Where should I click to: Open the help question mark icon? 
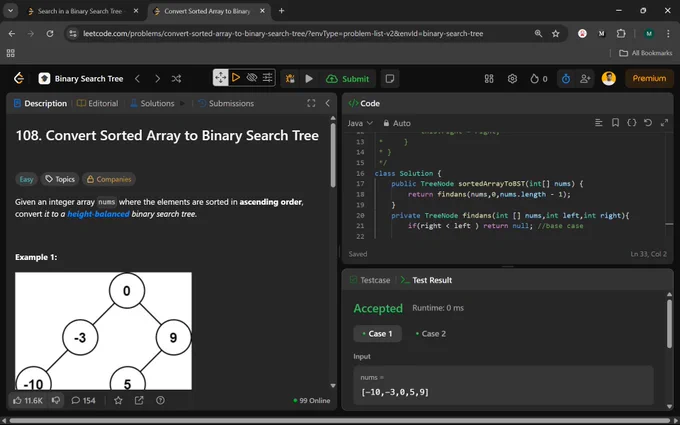coord(160,400)
